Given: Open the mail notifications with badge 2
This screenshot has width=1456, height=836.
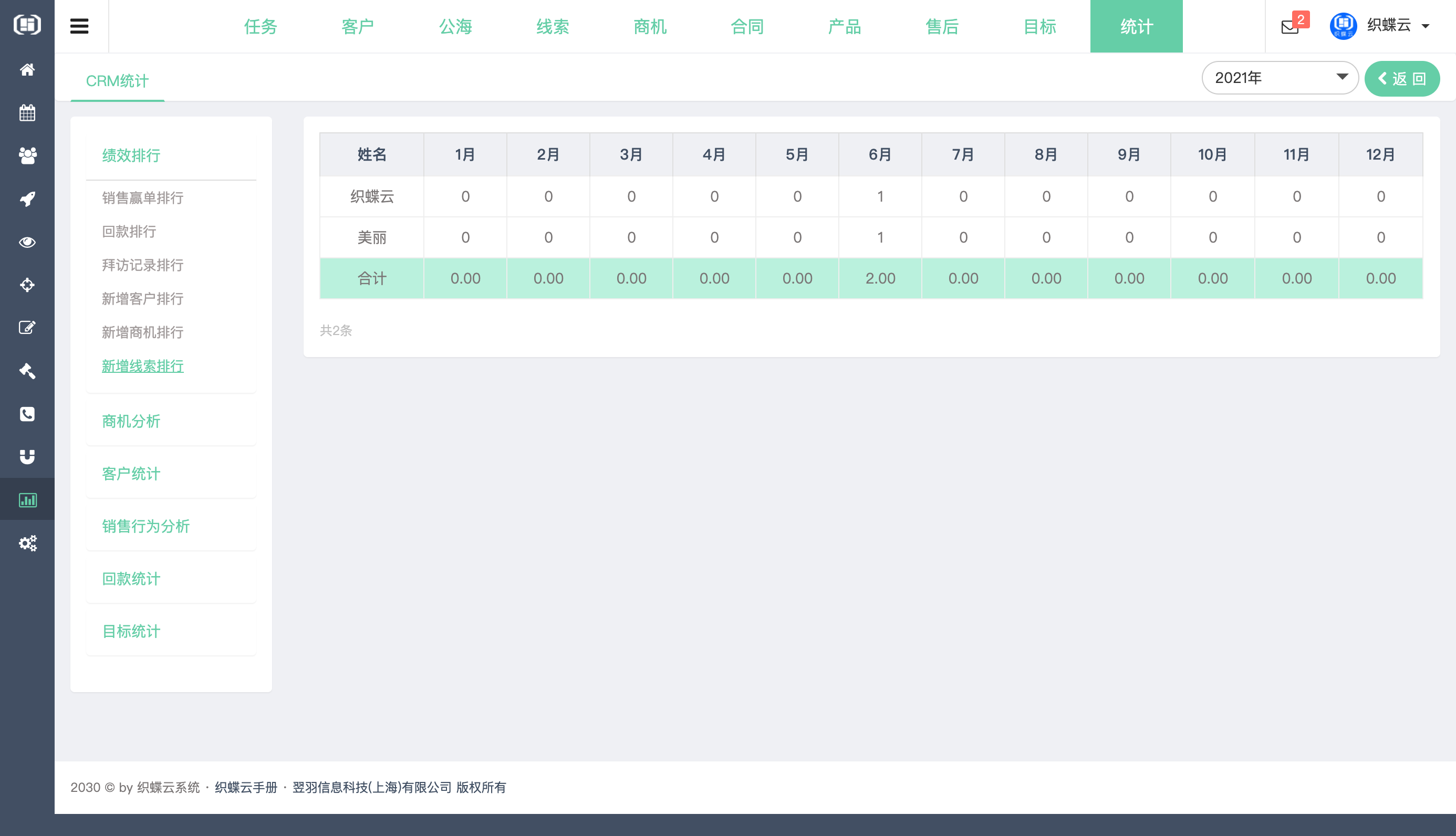Looking at the screenshot, I should pyautogui.click(x=1289, y=26).
